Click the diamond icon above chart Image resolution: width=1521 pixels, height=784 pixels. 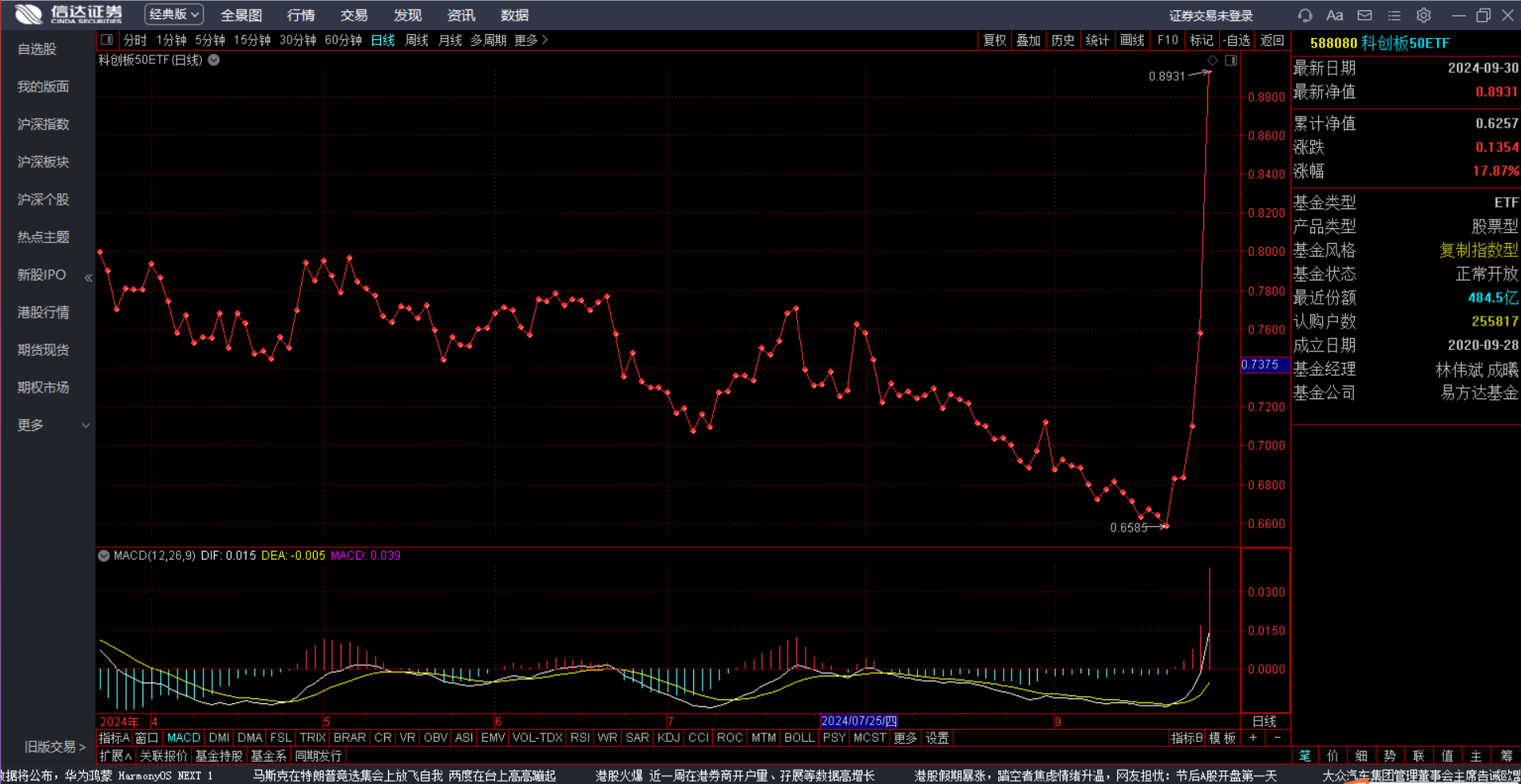[x=1212, y=60]
